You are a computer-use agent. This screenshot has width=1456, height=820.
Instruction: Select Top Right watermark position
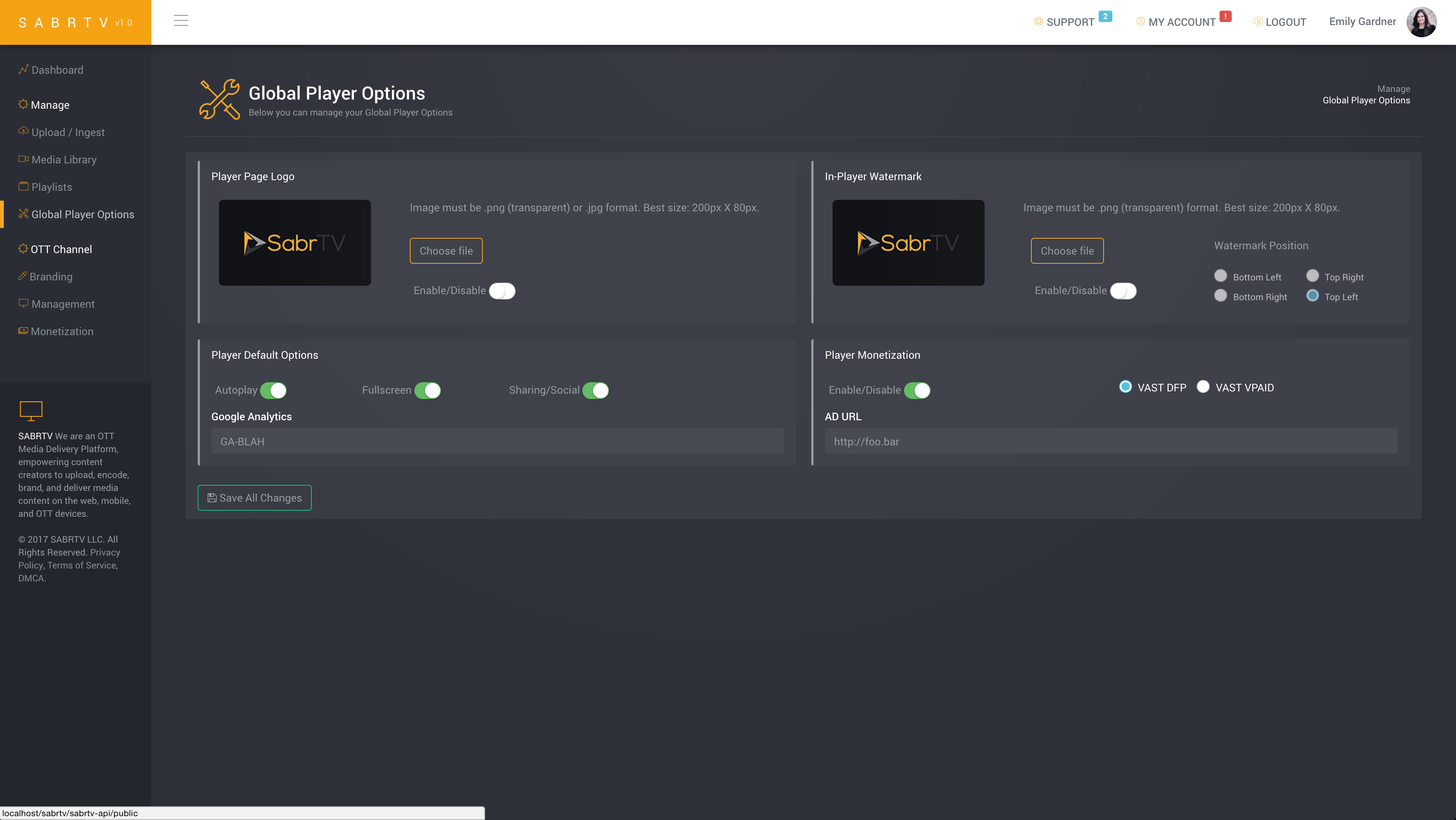tap(1312, 276)
